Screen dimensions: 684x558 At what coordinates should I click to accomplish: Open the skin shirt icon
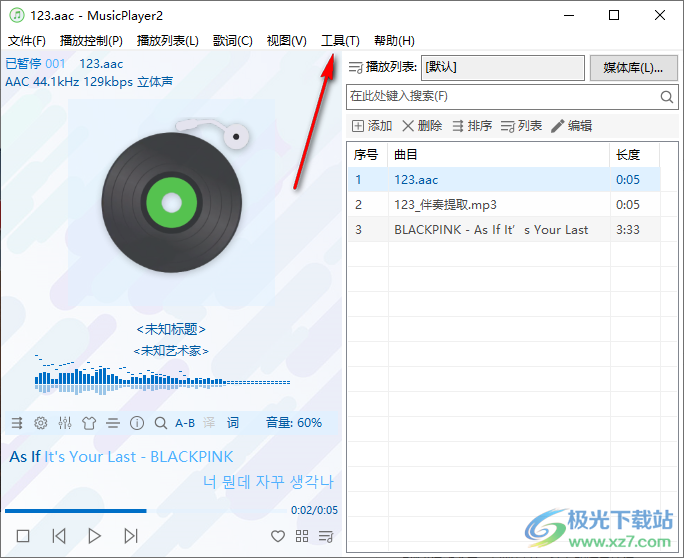coord(89,423)
